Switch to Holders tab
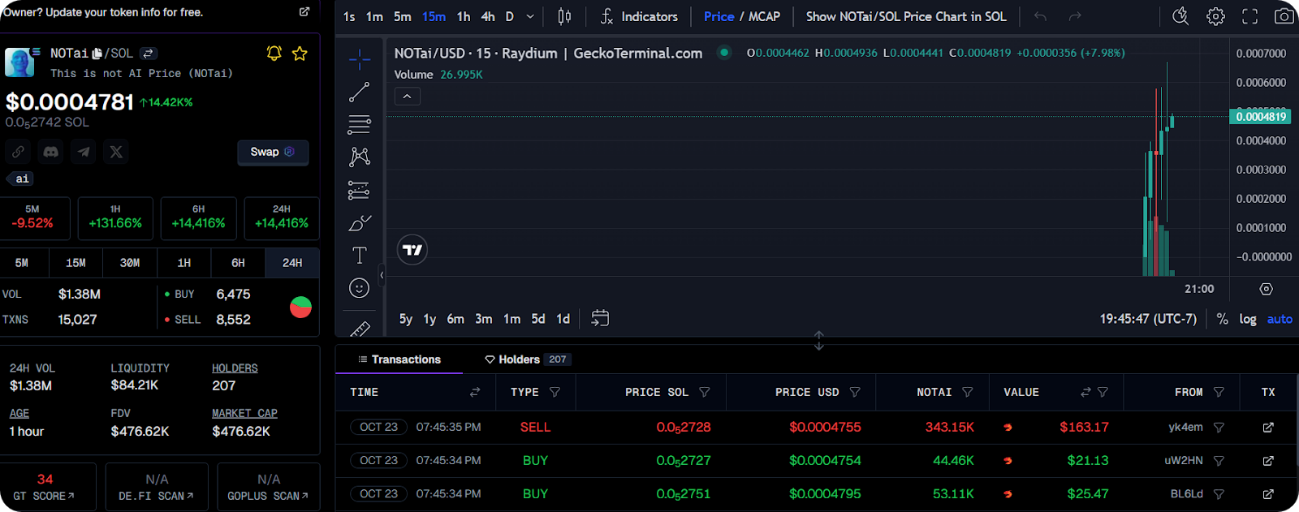The width and height of the screenshot is (1299, 512). coord(527,359)
